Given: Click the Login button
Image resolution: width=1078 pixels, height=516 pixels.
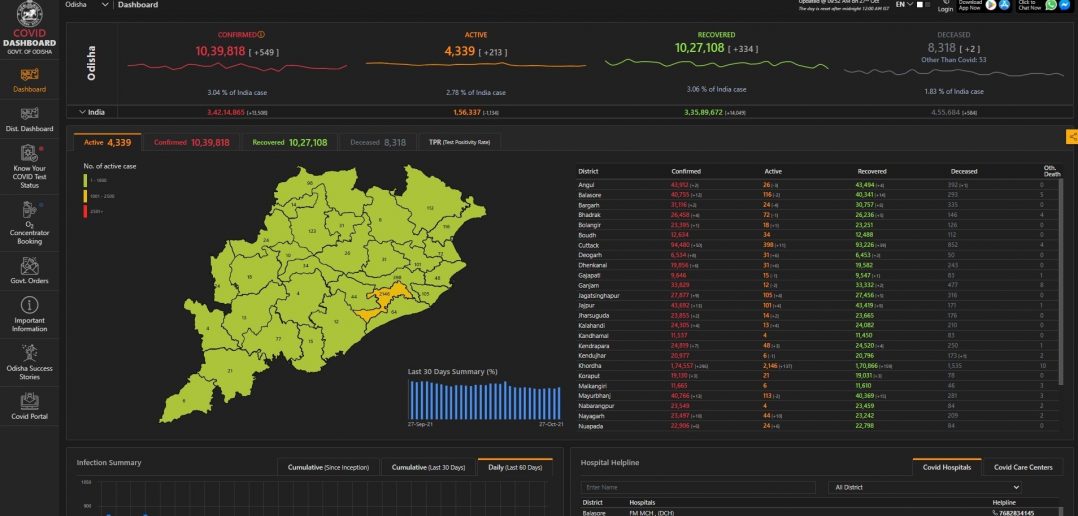Looking at the screenshot, I should 945,7.
